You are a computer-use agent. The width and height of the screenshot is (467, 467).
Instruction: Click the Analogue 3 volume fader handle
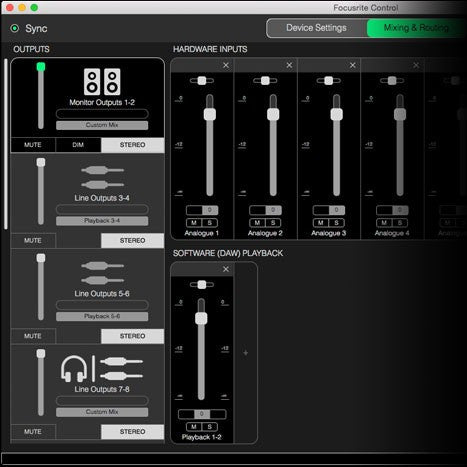(x=336, y=114)
